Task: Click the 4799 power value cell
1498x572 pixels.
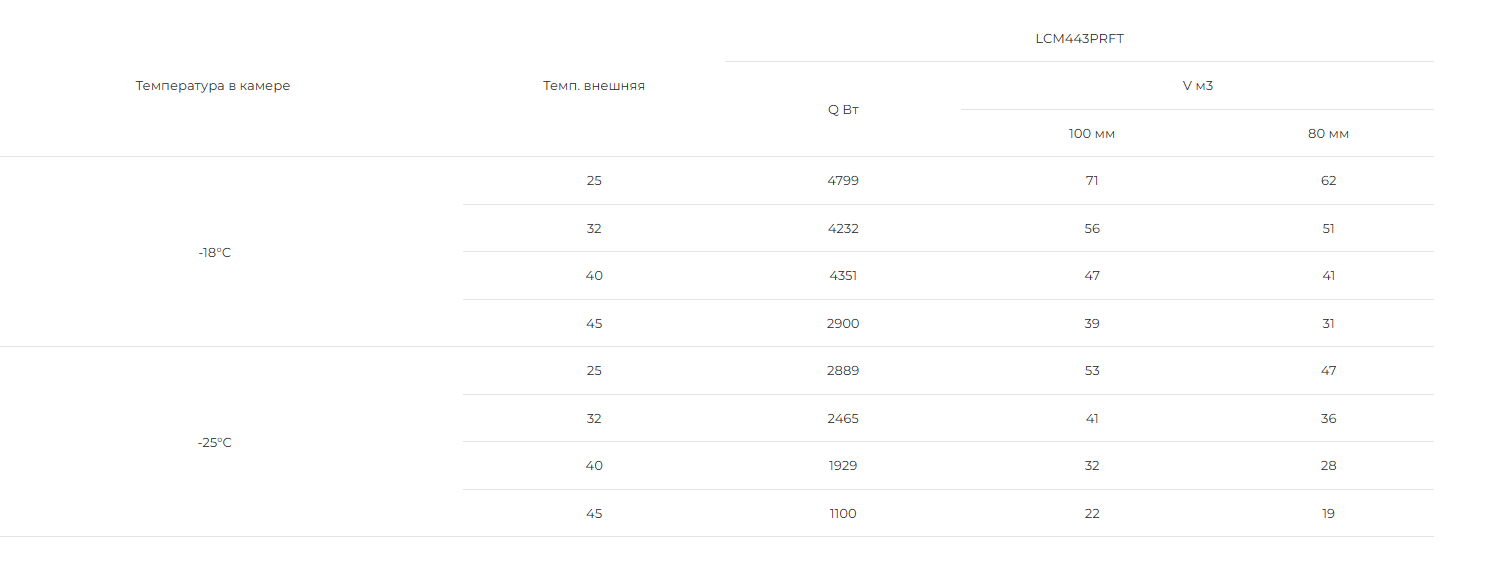Action: click(x=843, y=181)
